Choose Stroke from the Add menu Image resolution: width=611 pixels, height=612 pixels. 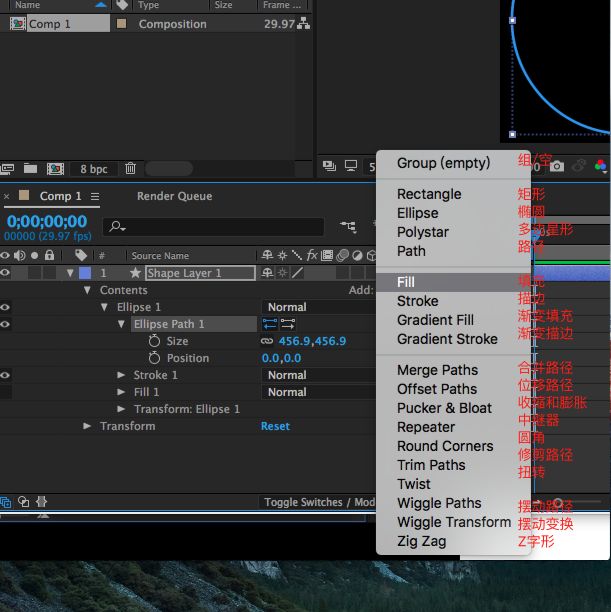coord(454,301)
